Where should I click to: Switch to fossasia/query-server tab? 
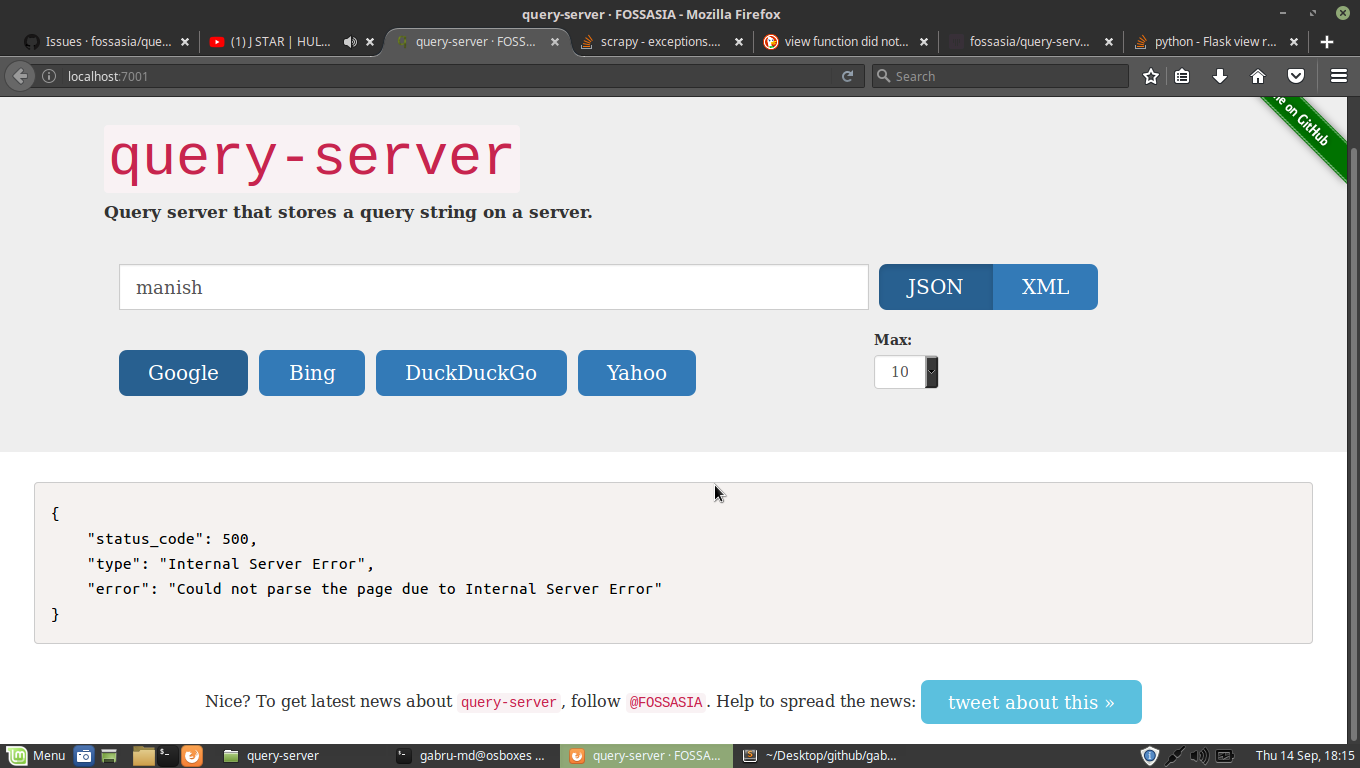click(1029, 42)
